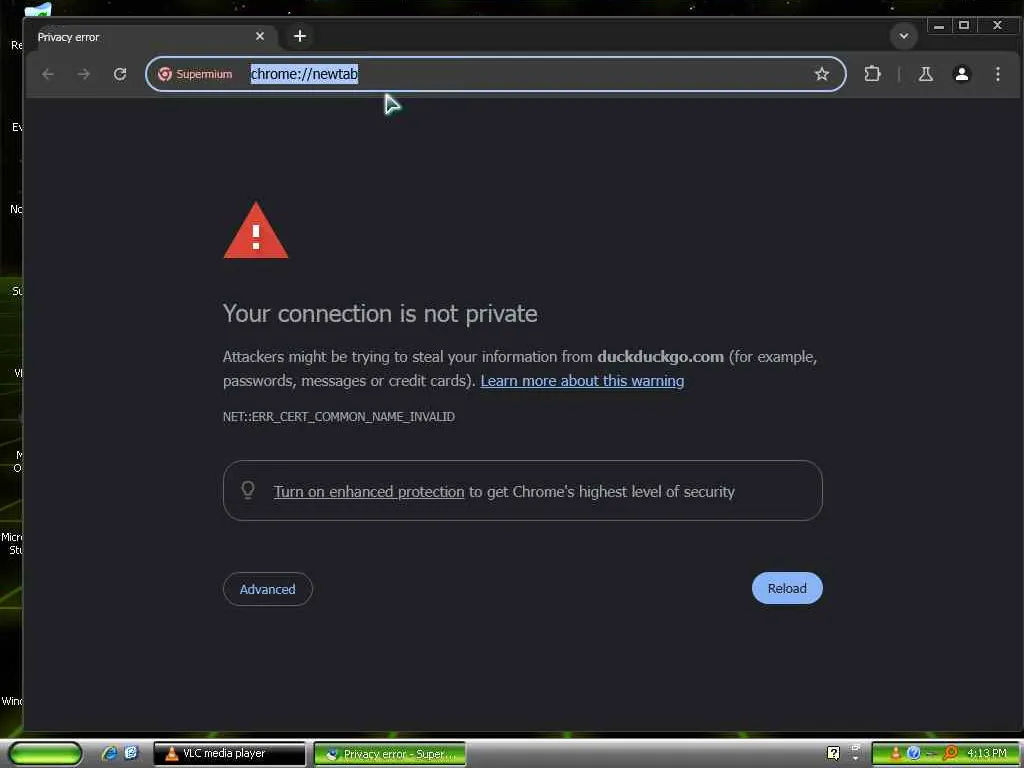Close the Privacy error tab
Screen dimensions: 1024x768
260,36
